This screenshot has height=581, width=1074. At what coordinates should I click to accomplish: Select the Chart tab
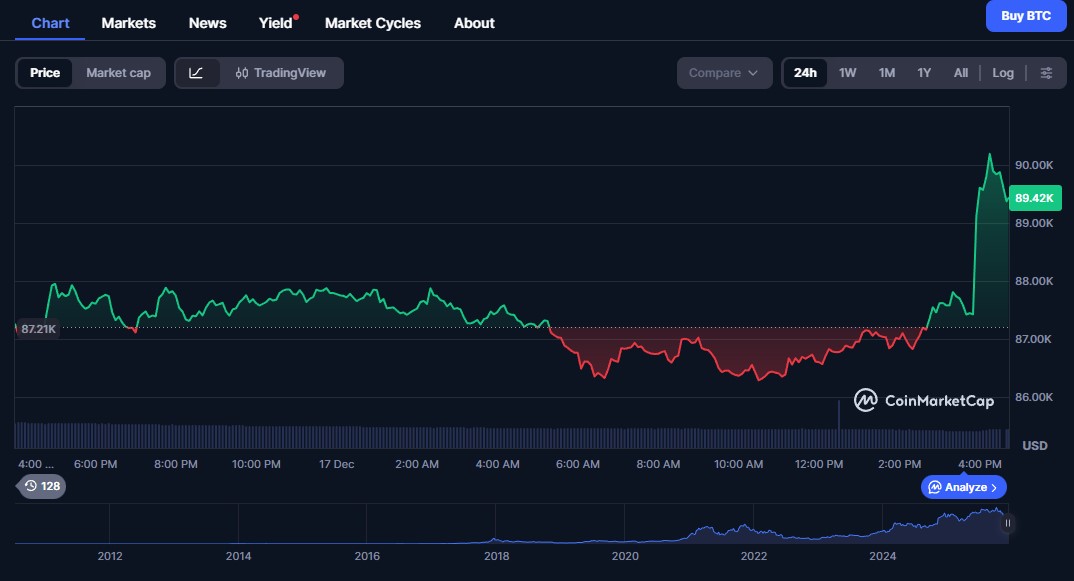point(49,22)
